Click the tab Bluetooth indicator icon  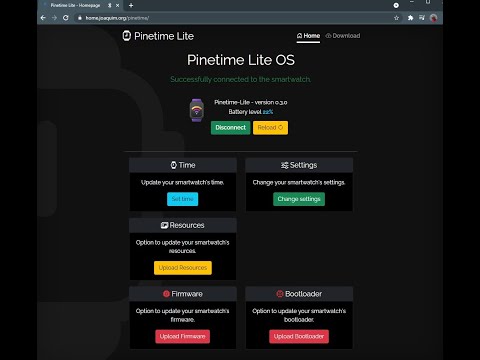pos(109,5)
